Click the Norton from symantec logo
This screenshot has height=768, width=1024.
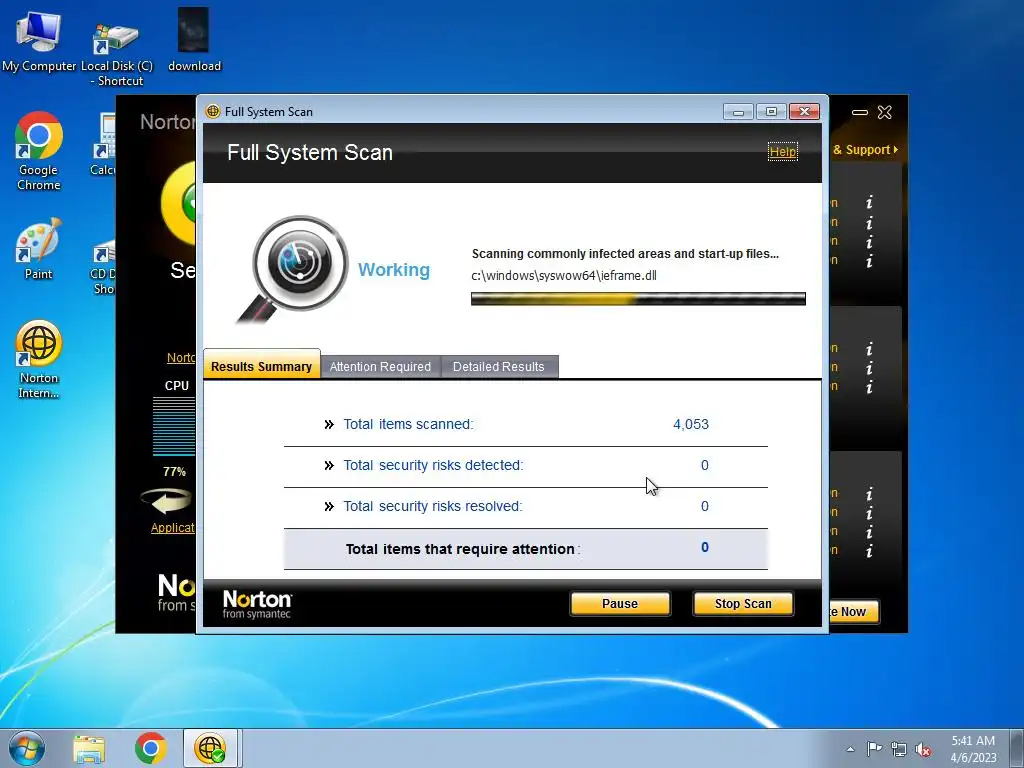pyautogui.click(x=257, y=604)
